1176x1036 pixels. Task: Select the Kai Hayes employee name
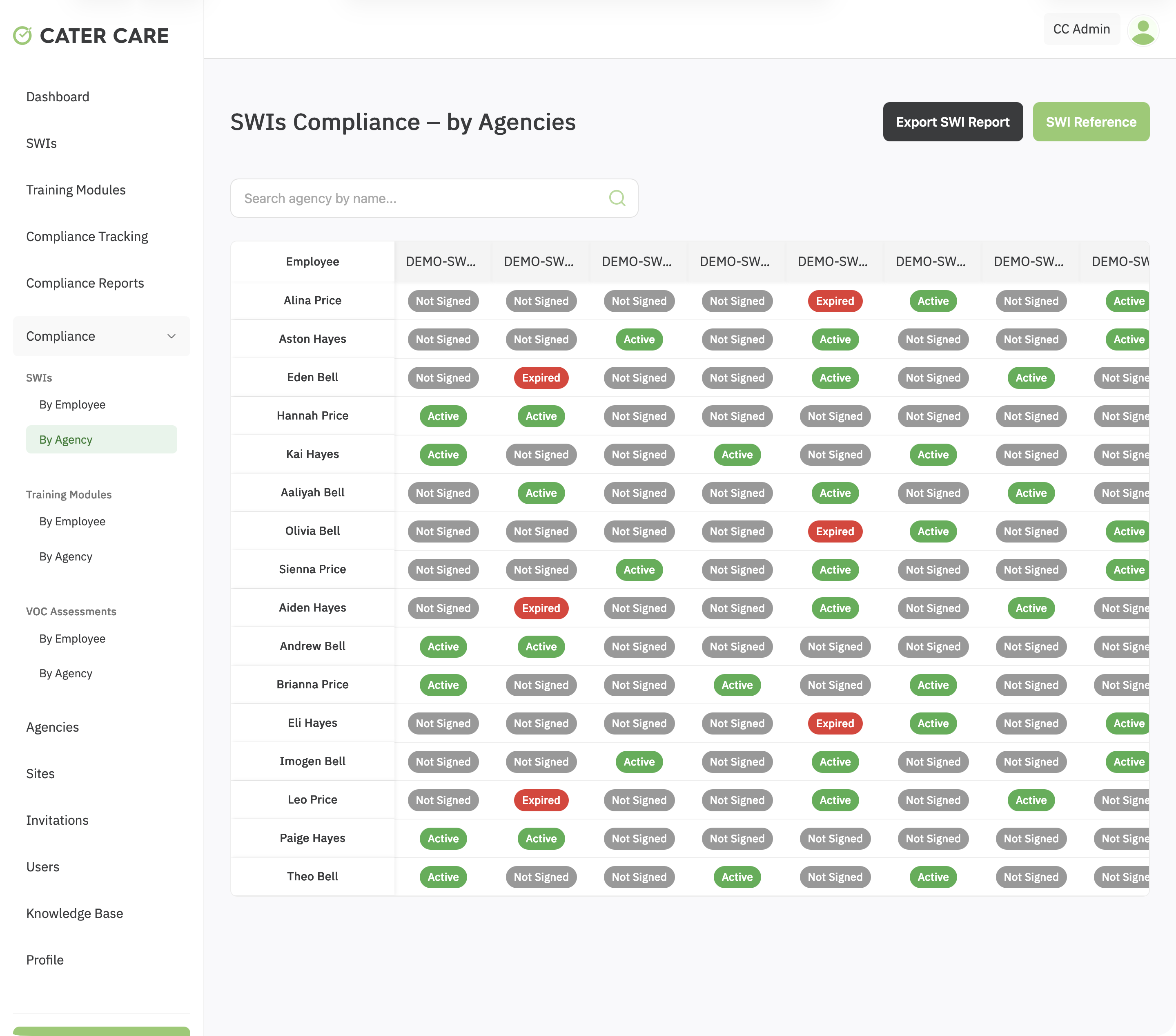pyautogui.click(x=312, y=454)
